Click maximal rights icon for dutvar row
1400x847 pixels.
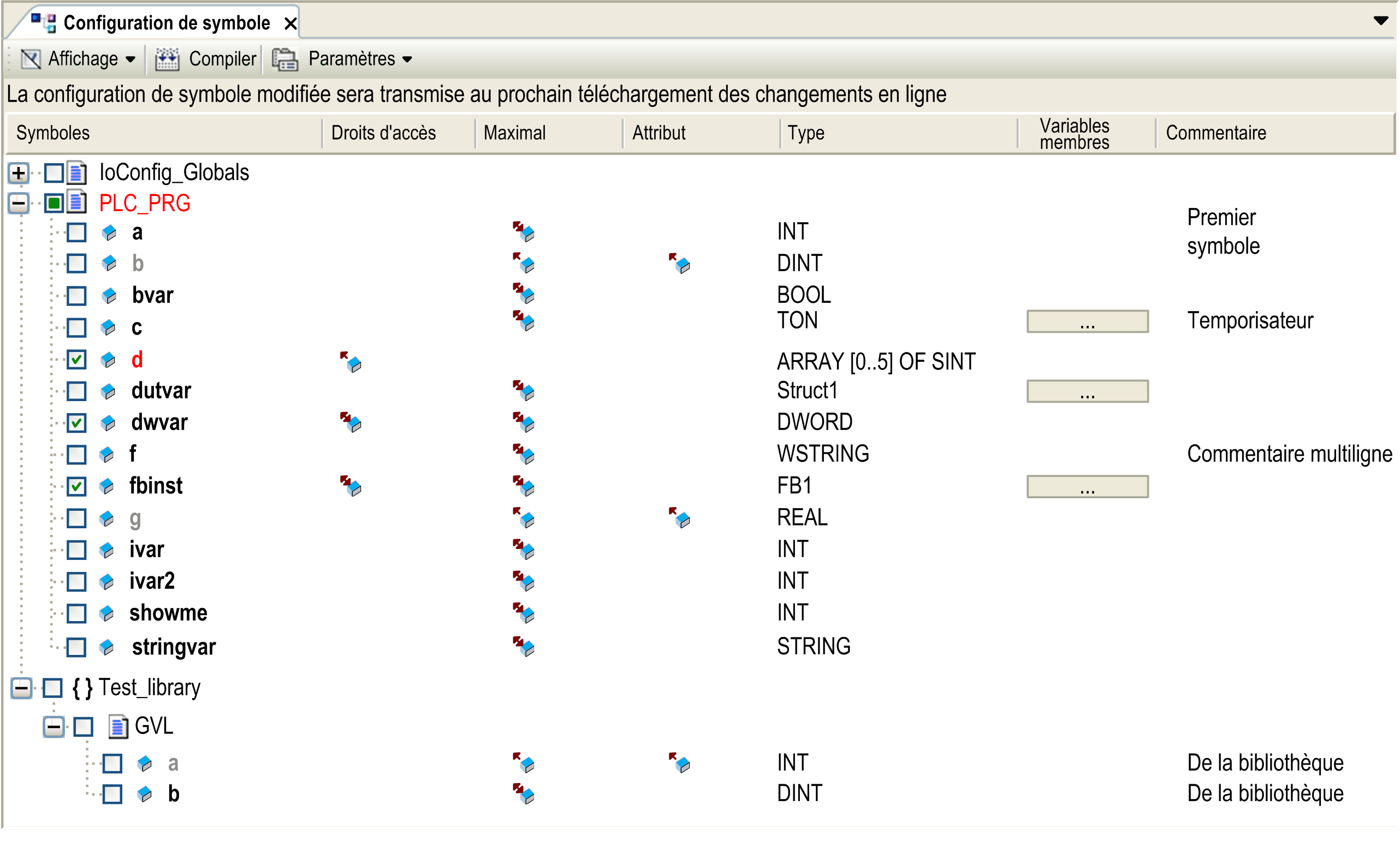click(523, 391)
